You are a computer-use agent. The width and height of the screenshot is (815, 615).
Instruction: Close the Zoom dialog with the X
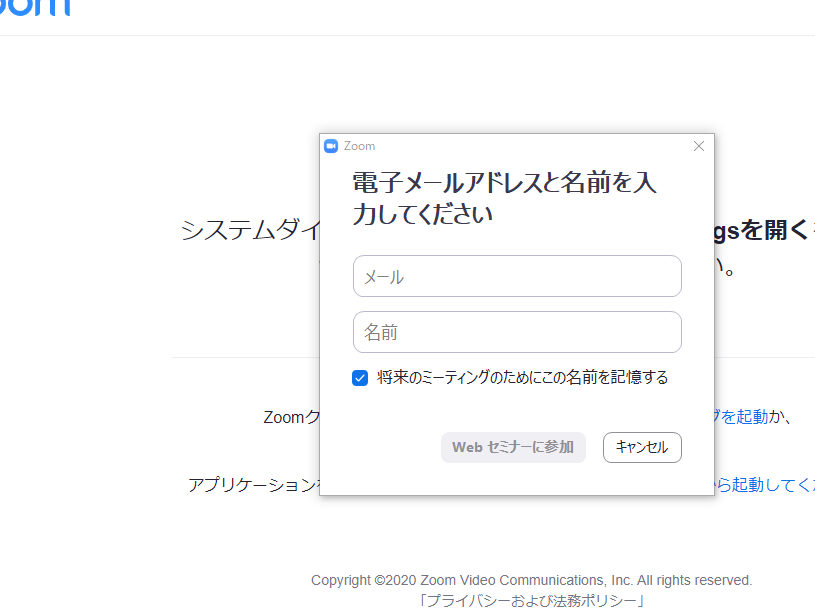click(699, 146)
